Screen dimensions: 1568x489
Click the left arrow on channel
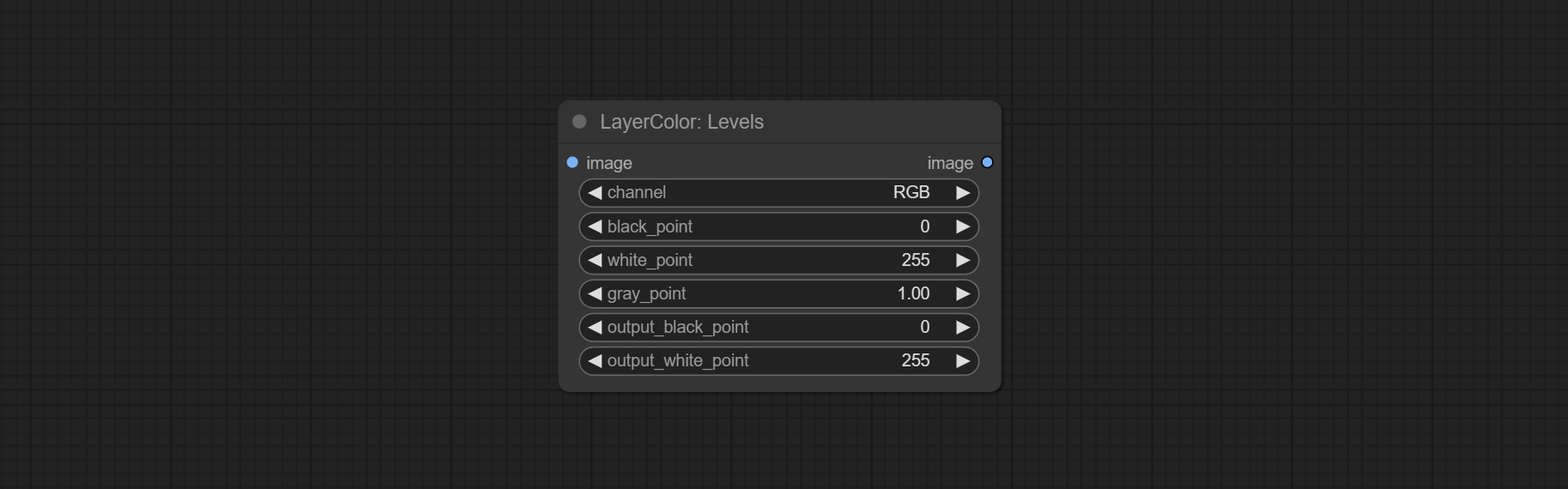click(x=595, y=193)
